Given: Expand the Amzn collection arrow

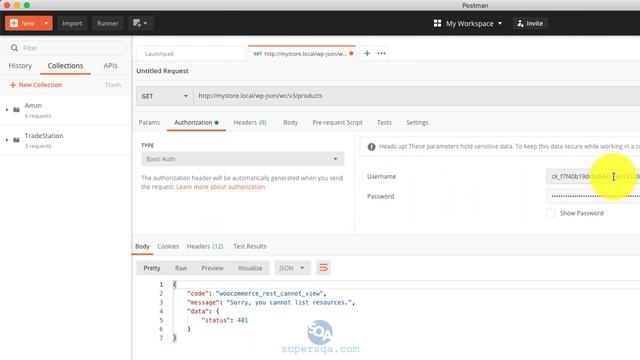Looking at the screenshot, I should 7,110.
